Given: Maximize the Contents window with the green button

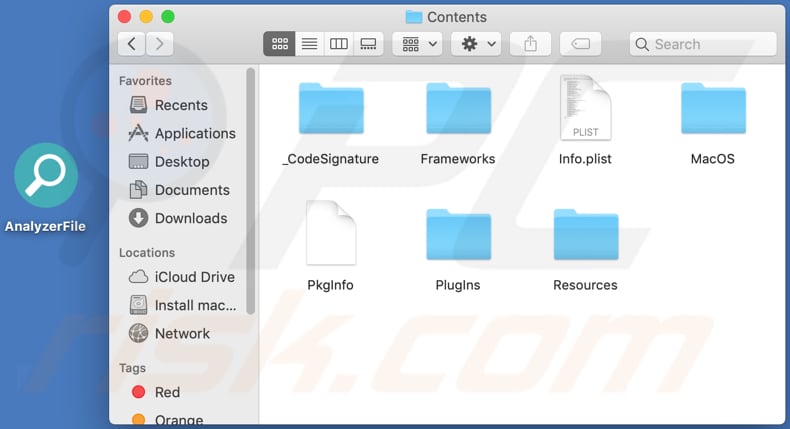Looking at the screenshot, I should click(x=168, y=17).
